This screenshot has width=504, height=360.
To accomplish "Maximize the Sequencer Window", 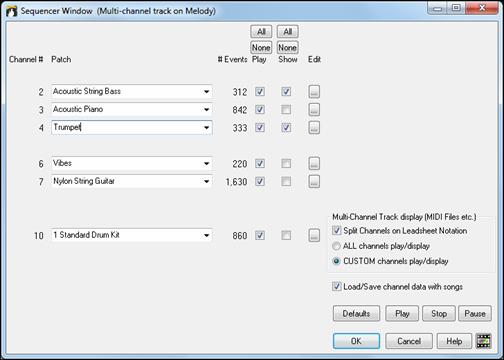I will [x=456, y=8].
